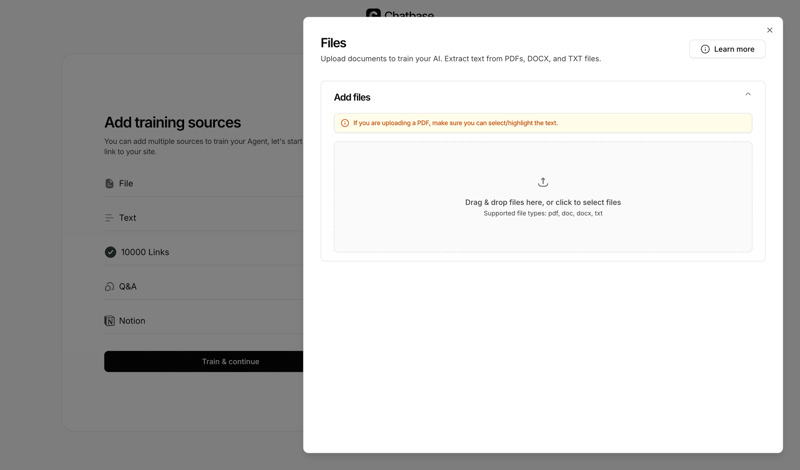Viewport: 800px width, 470px height.
Task: Click the 'Add training sources' heading
Action: click(x=172, y=122)
